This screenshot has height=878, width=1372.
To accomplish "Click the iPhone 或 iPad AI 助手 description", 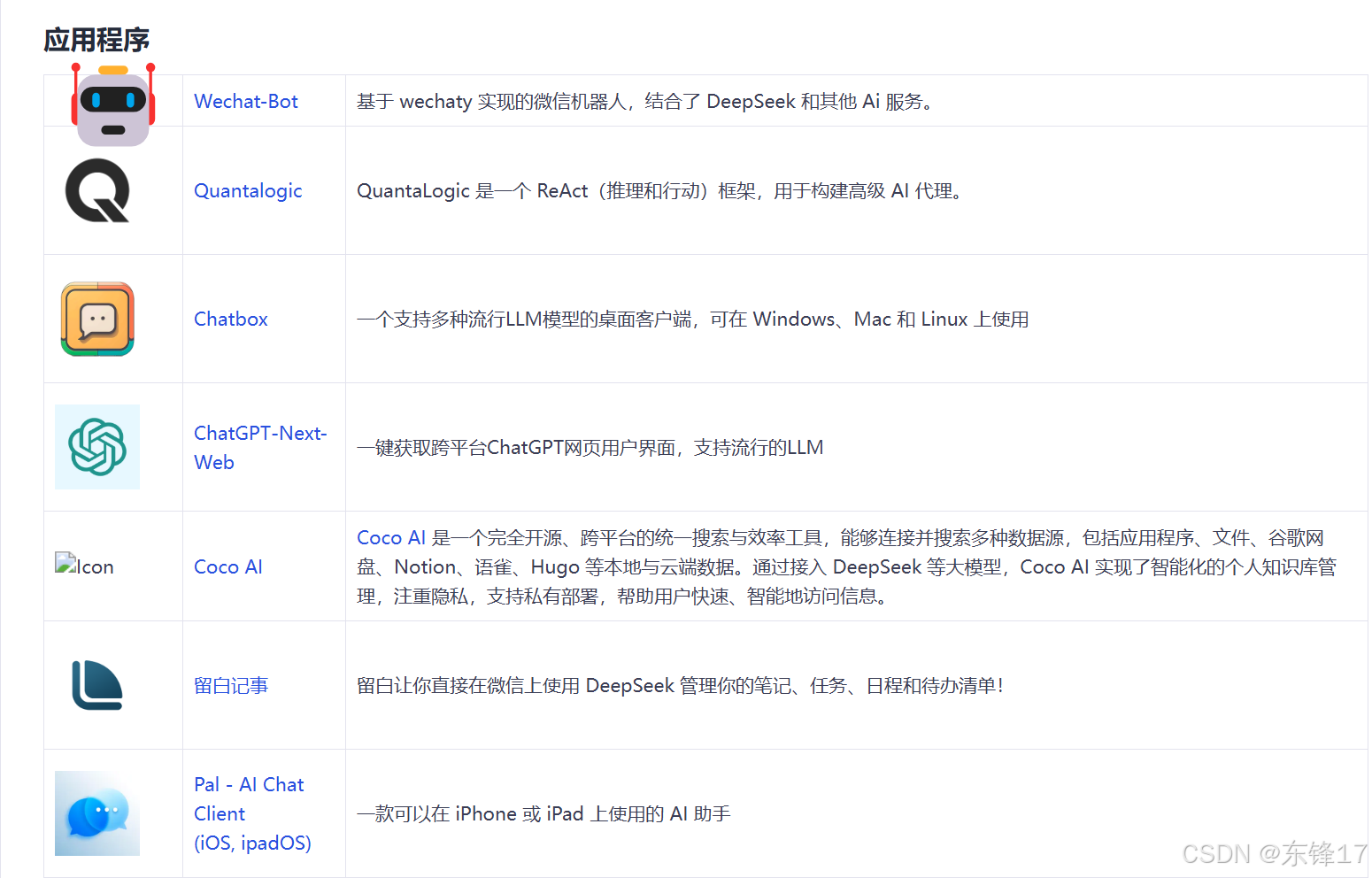I will click(x=543, y=813).
